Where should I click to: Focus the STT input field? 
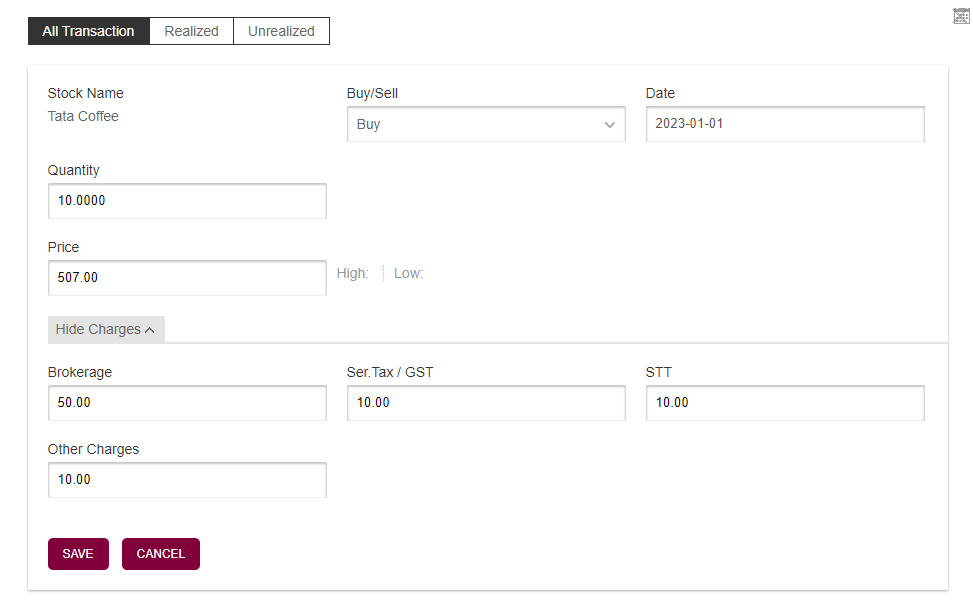tap(785, 403)
